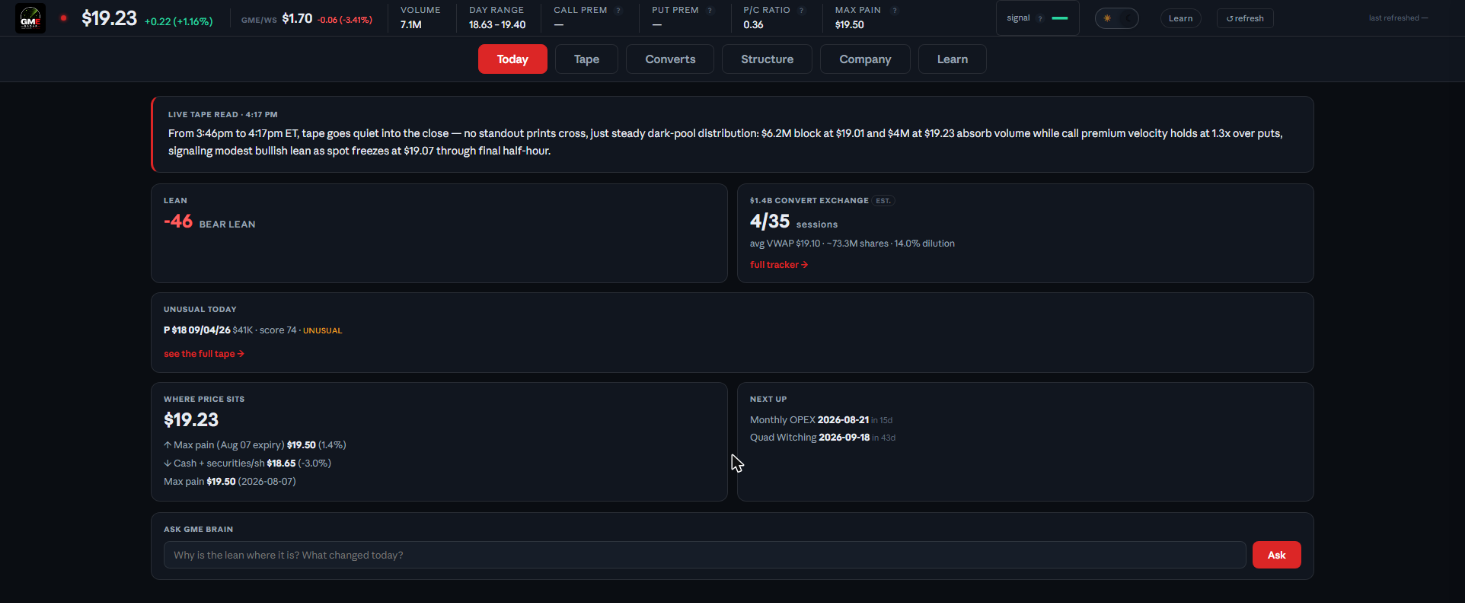The height and width of the screenshot is (603, 1465).
Task: Focus the Ask GME Brain question field
Action: 705,555
